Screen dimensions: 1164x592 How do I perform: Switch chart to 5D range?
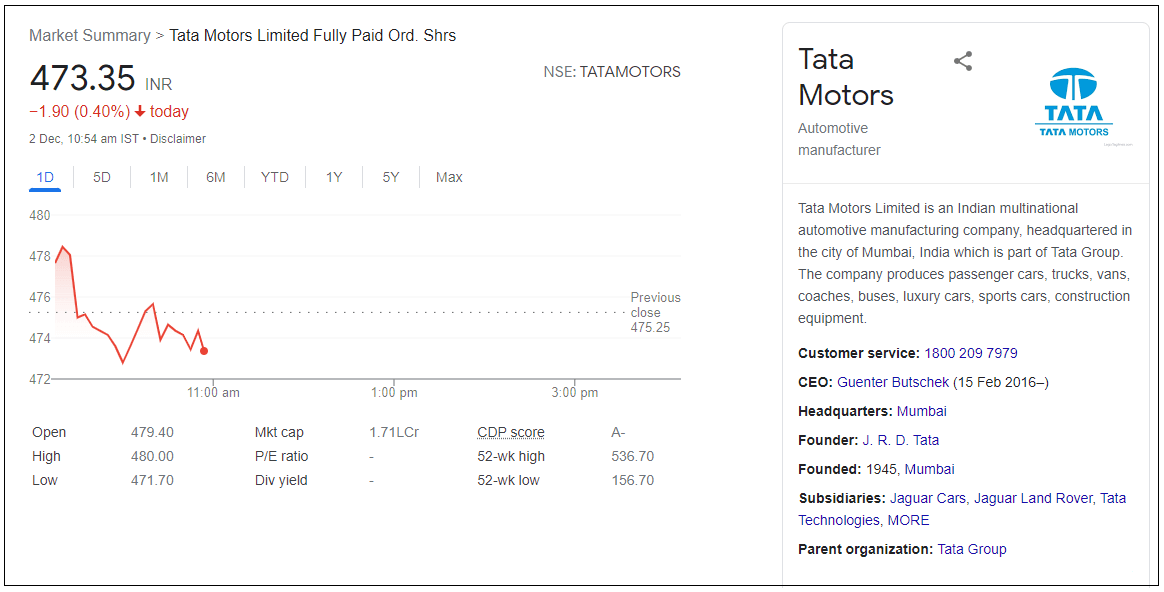coord(102,177)
